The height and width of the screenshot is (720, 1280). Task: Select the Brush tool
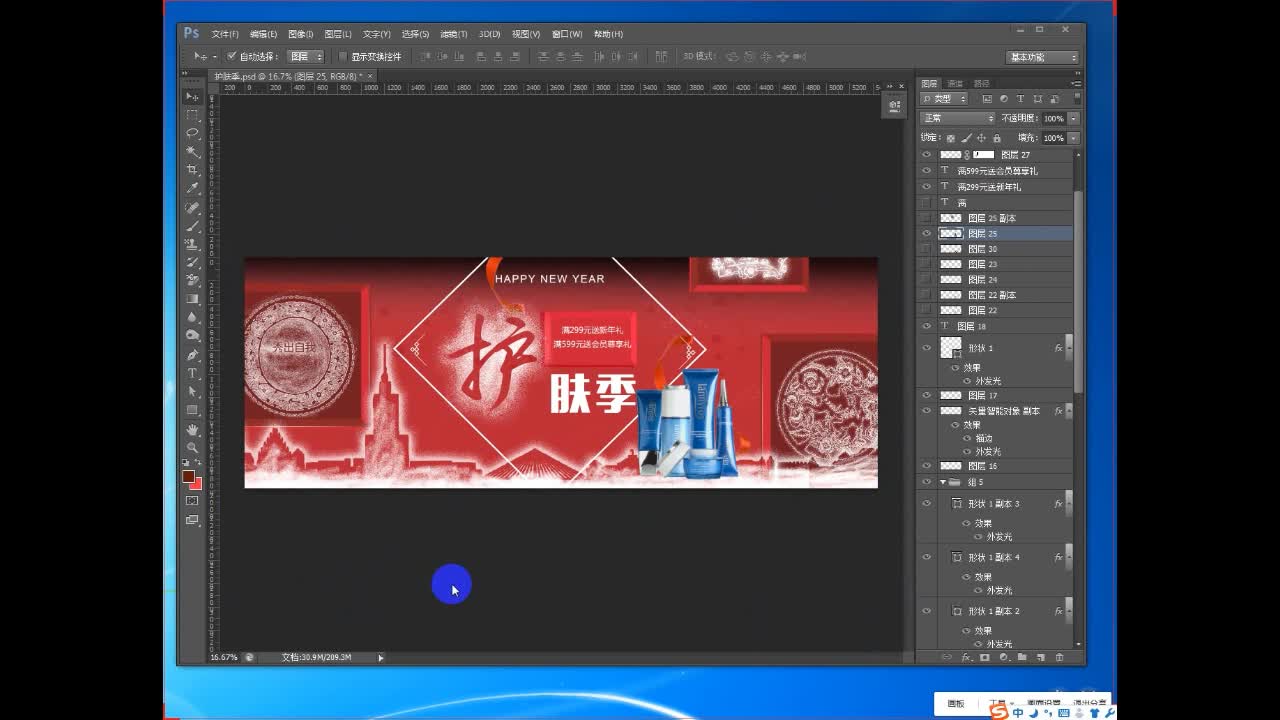point(192,226)
